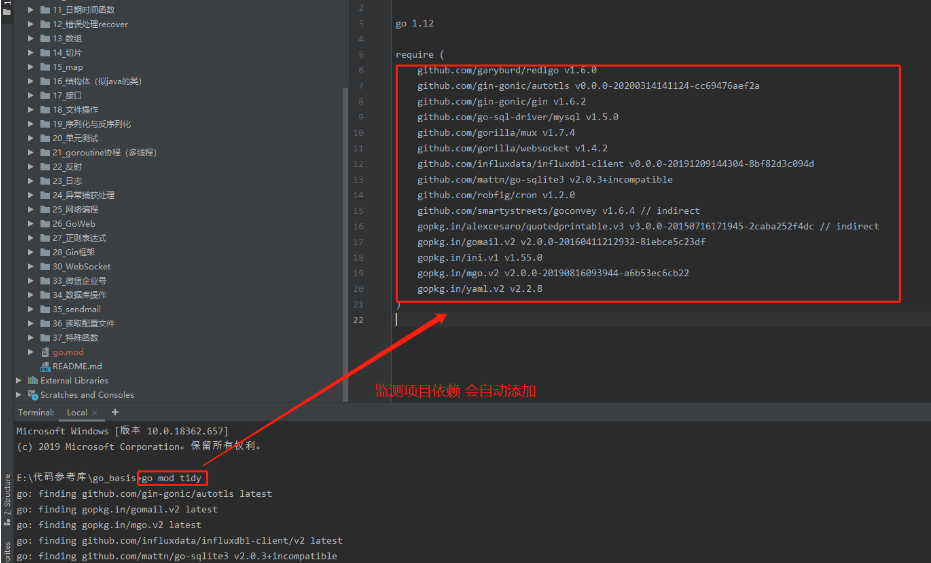Click the gopkg.in/yaml.v2 v2.2.8 line
Viewport: 931px width, 563px height.
pyautogui.click(x=479, y=289)
